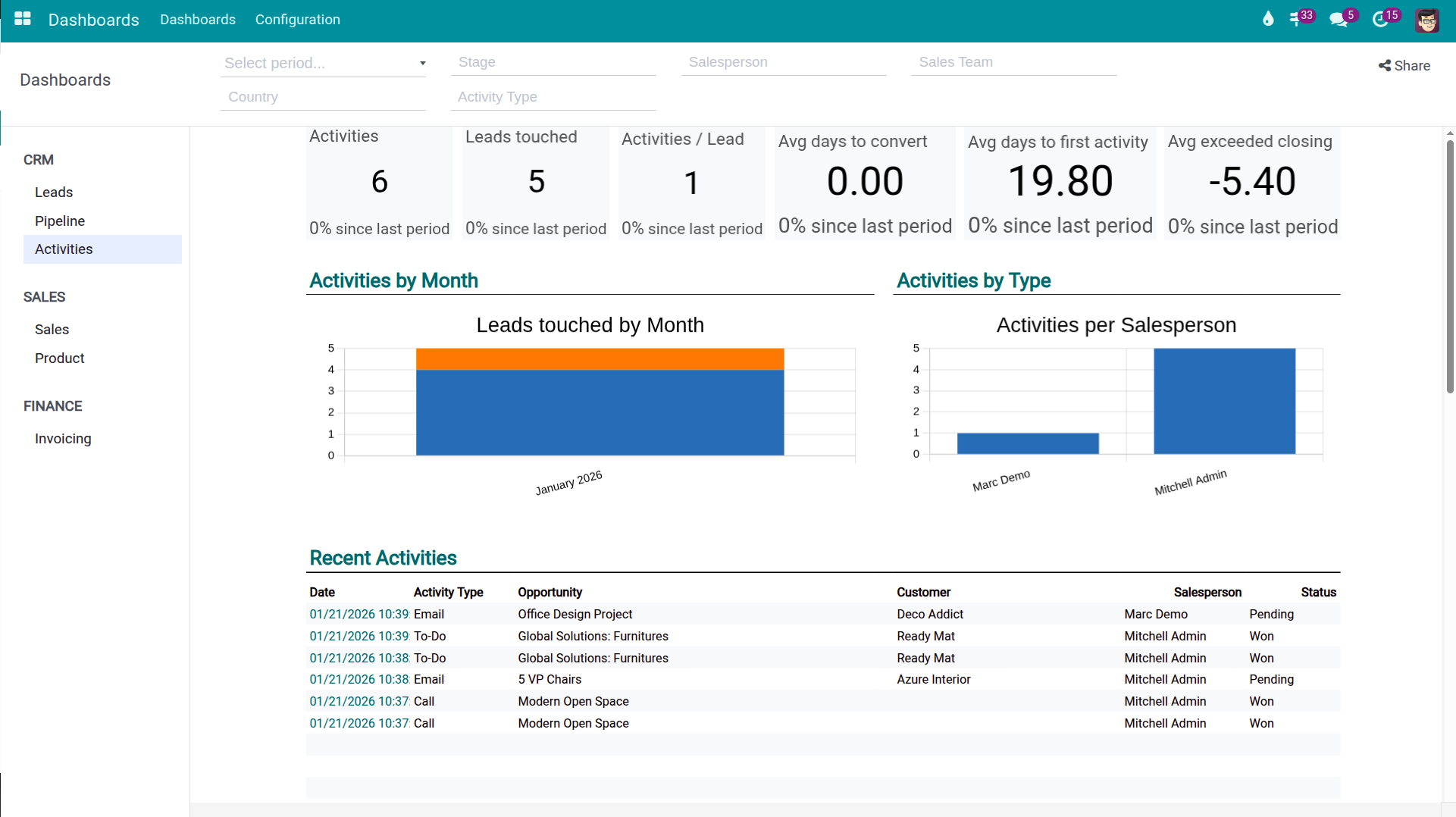Click the Dashboards home icon title

(94, 20)
